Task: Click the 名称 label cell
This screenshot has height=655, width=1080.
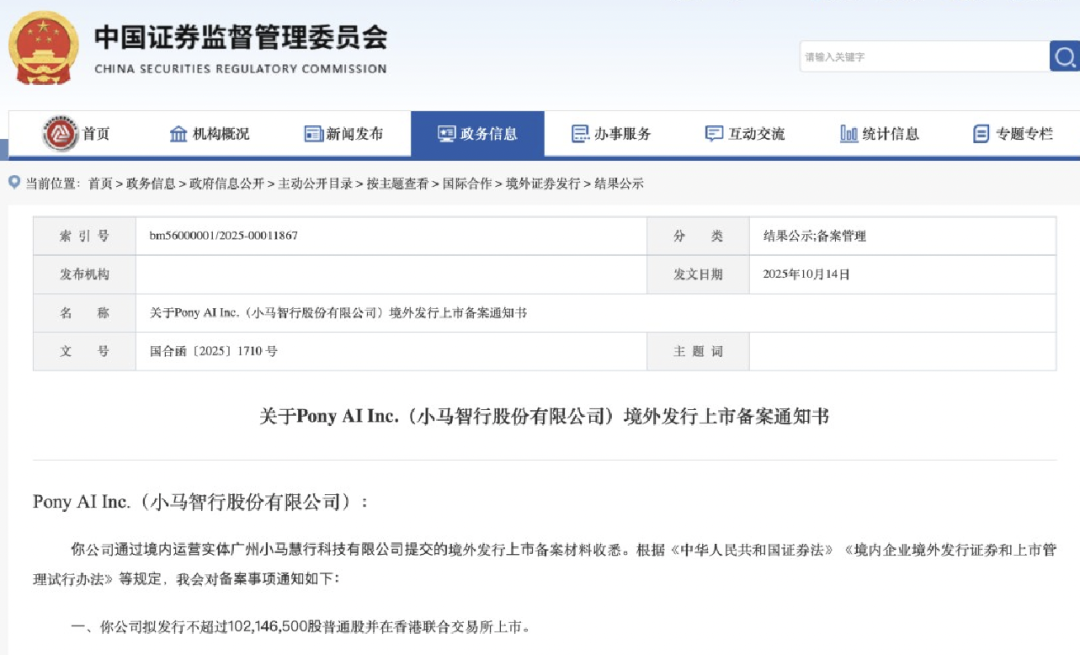Action: point(85,313)
